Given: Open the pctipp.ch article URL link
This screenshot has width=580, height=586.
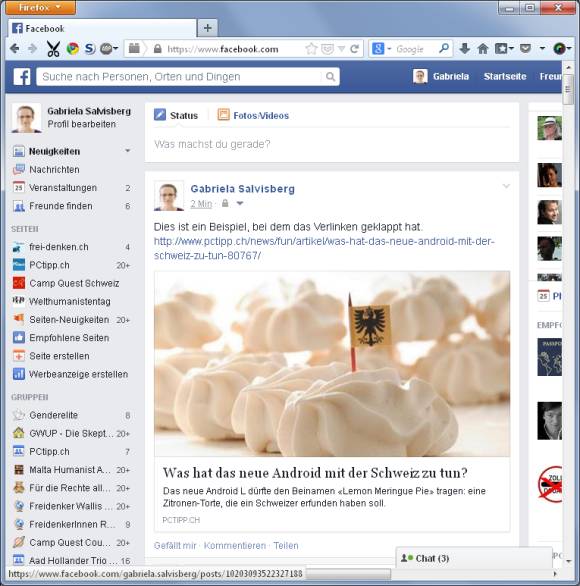Looking at the screenshot, I should click(x=324, y=249).
